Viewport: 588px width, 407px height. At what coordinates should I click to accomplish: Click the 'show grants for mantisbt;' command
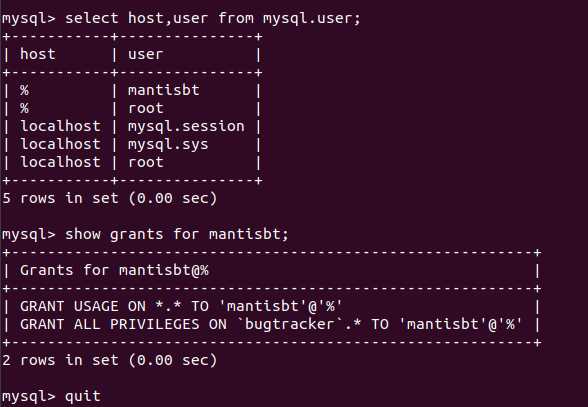[177, 234]
